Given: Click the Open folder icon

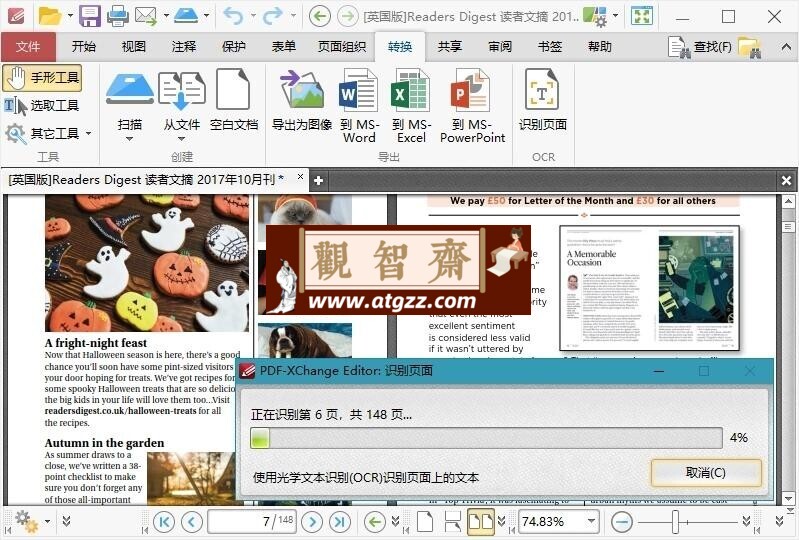Looking at the screenshot, I should tap(49, 16).
